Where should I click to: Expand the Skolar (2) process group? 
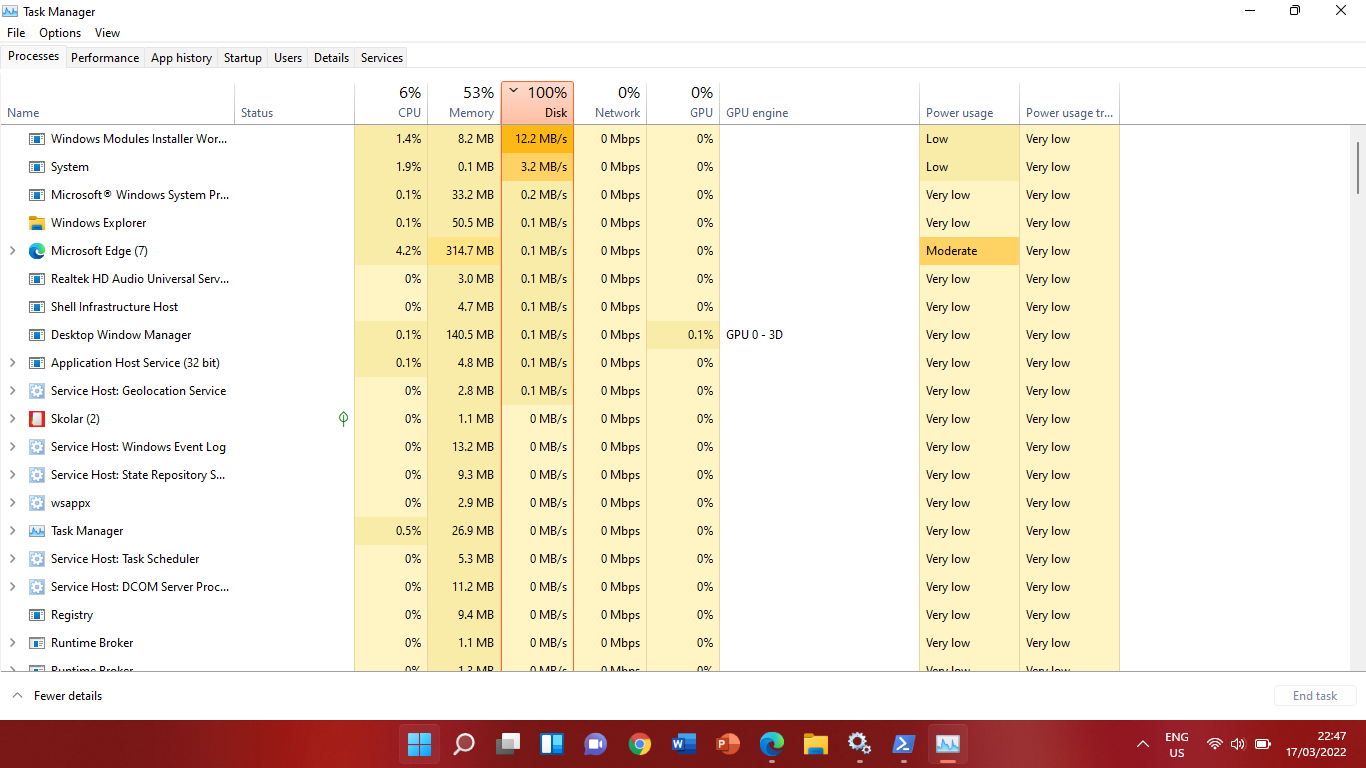(x=13, y=419)
